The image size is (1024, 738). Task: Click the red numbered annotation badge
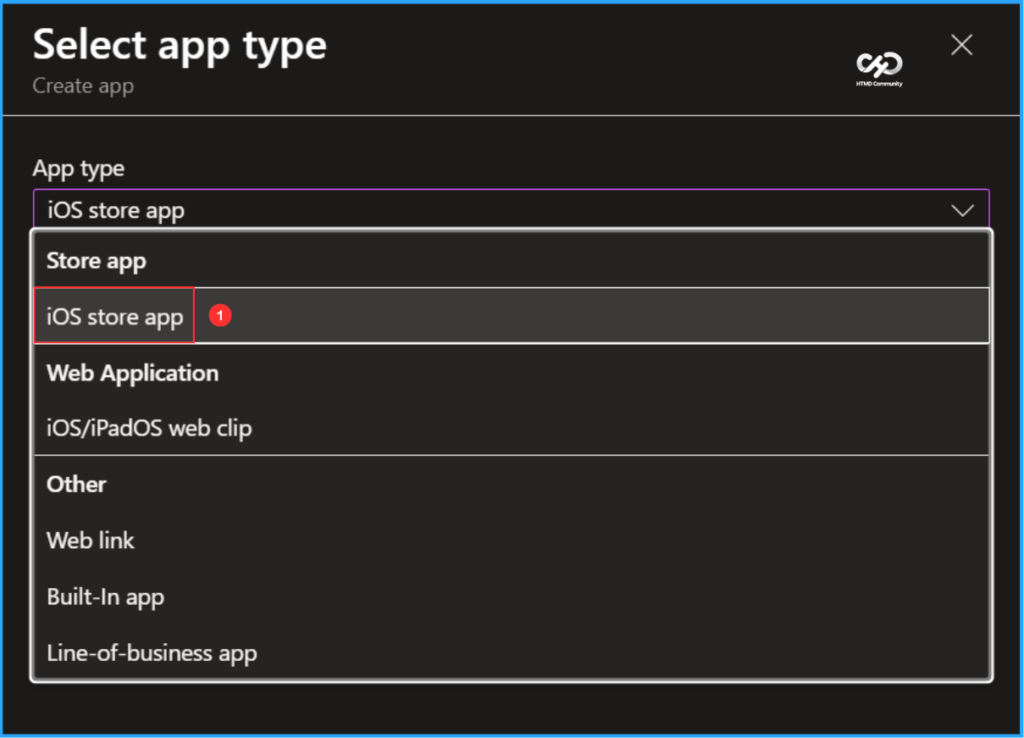tap(220, 314)
